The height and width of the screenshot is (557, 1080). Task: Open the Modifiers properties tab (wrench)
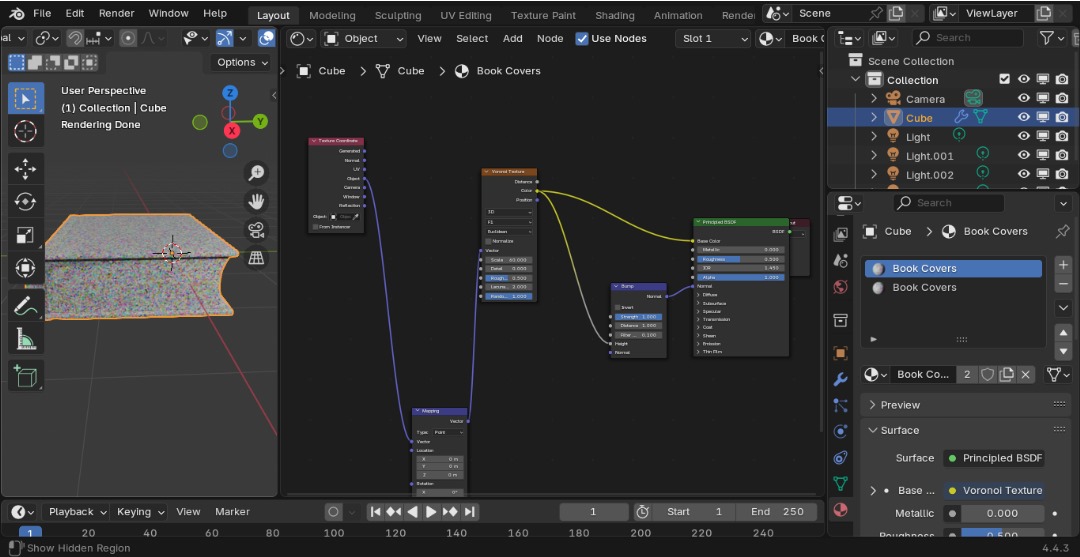coord(840,379)
